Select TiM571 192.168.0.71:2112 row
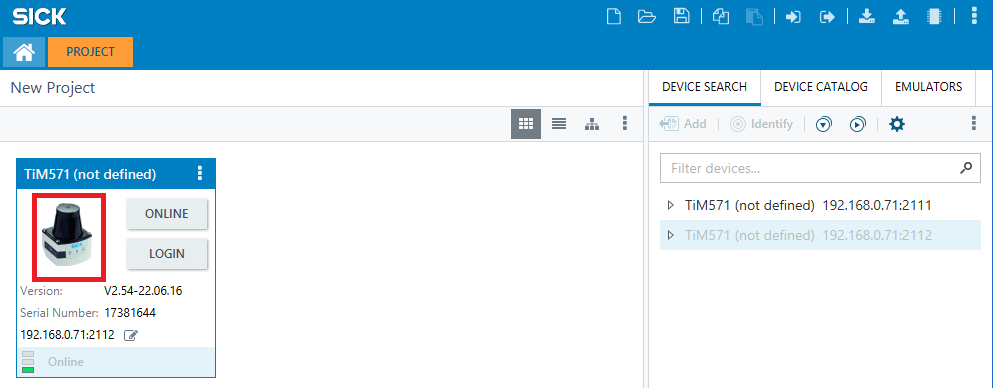The image size is (993, 388). coord(820,235)
